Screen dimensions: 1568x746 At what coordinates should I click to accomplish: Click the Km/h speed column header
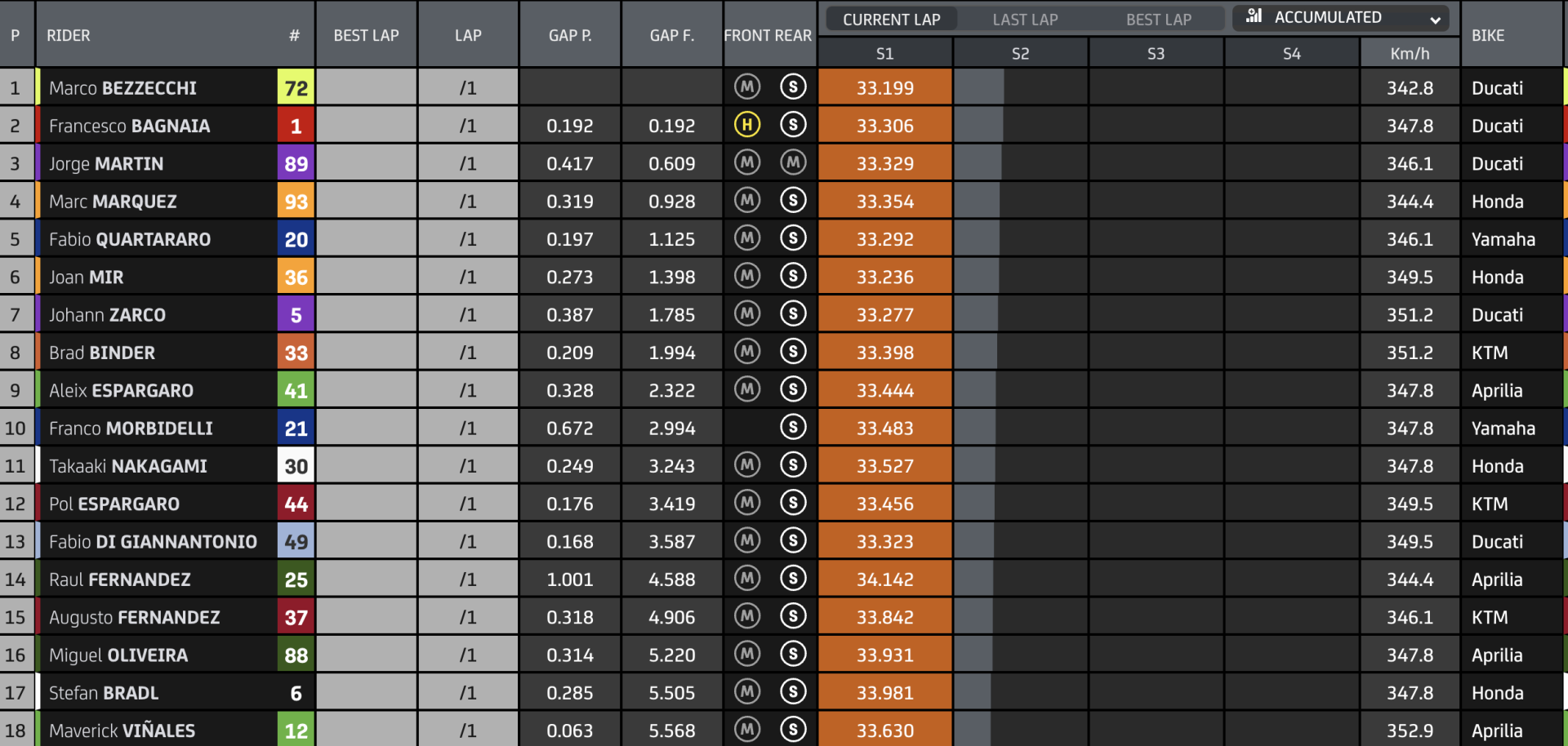tap(1410, 54)
